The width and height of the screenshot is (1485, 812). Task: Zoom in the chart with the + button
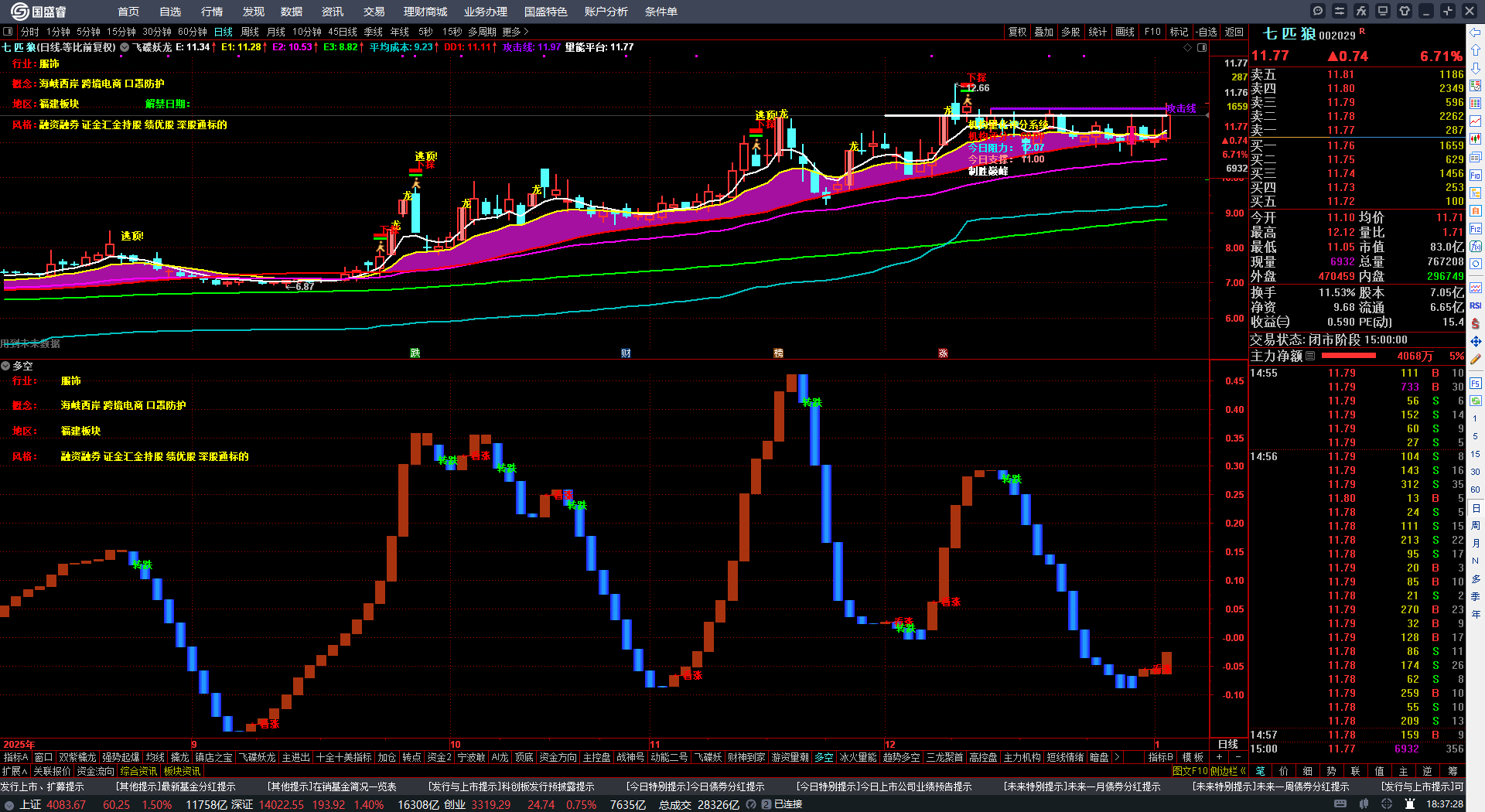coord(1220,757)
